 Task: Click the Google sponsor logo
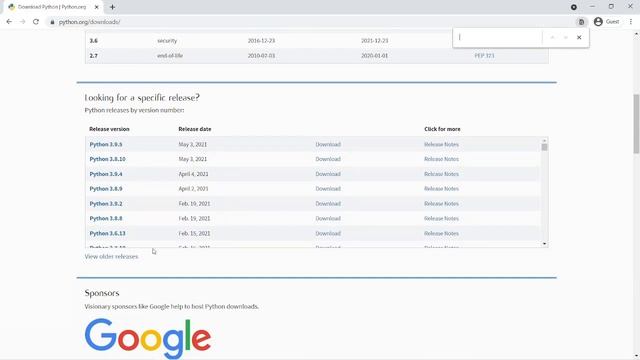coord(148,338)
